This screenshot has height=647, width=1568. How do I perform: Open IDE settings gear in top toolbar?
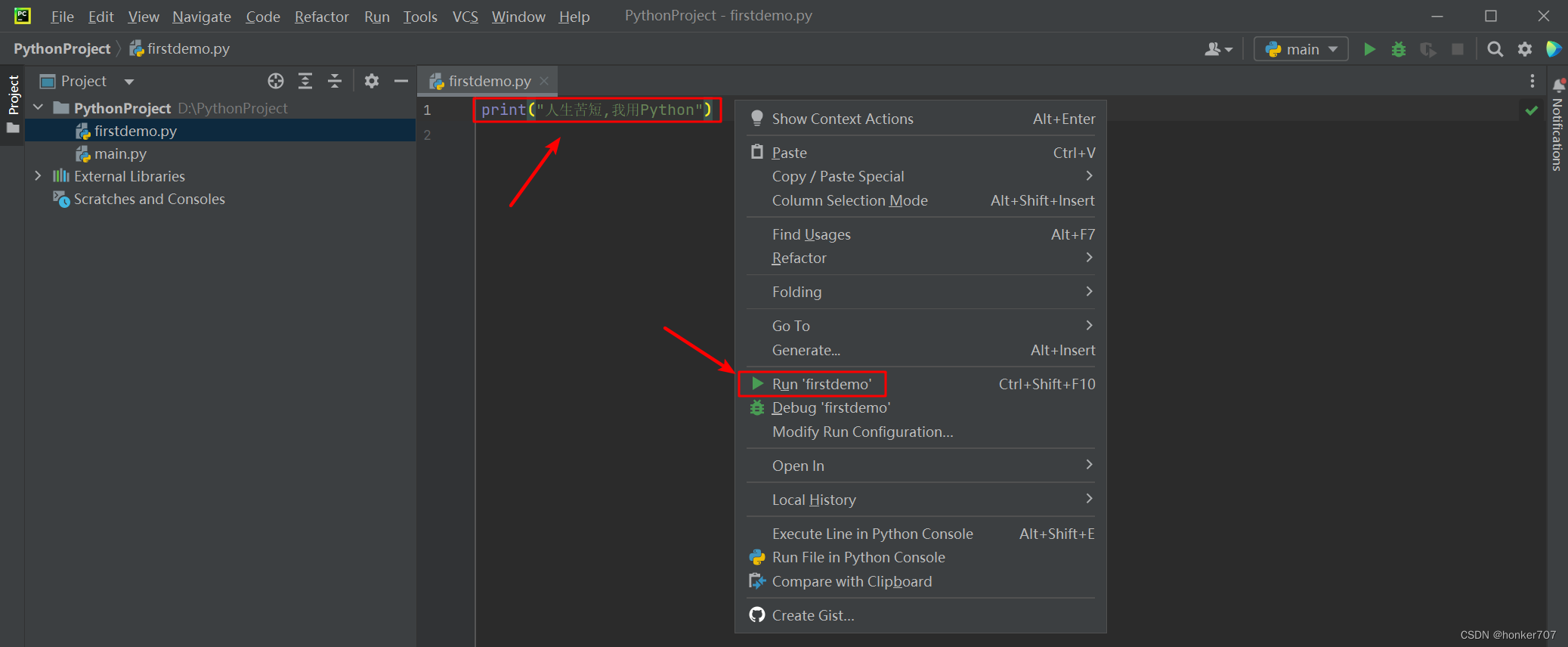[1525, 49]
